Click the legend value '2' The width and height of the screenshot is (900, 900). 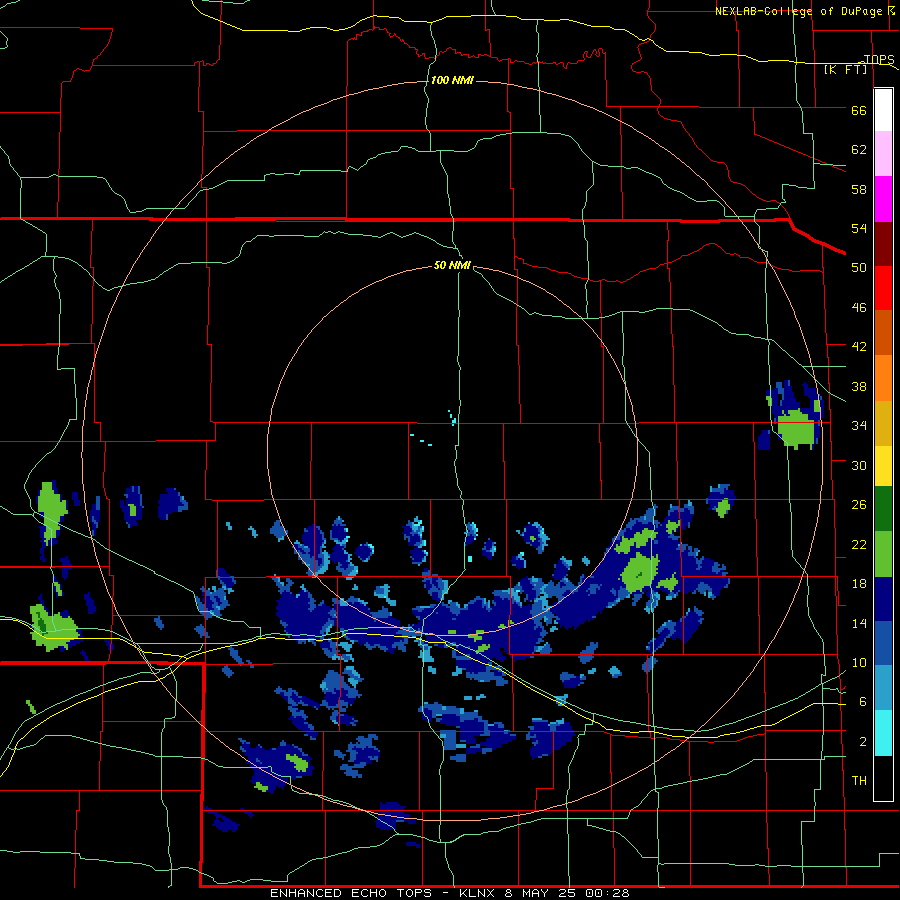pos(863,742)
